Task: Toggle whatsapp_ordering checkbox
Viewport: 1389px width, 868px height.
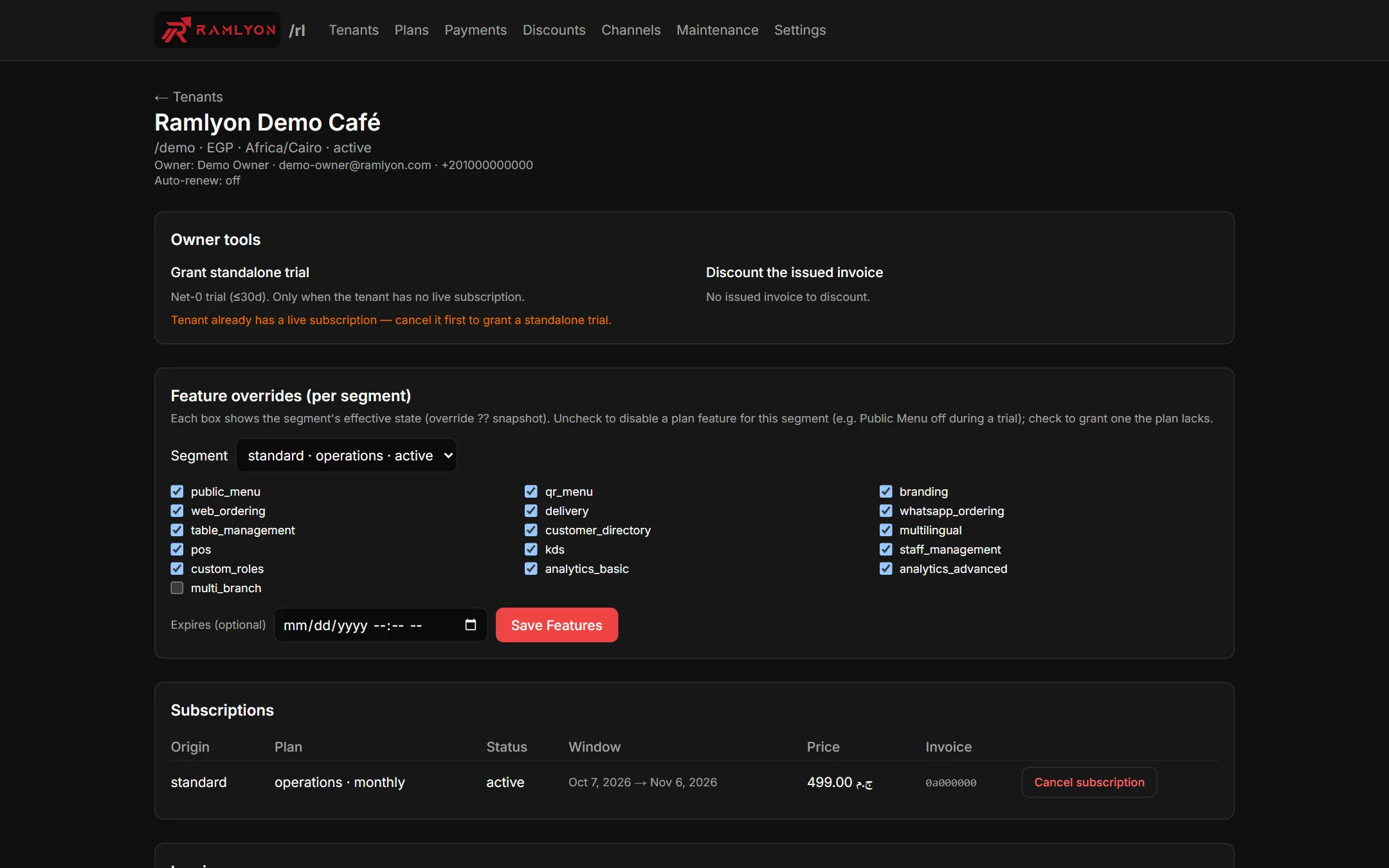Action: (x=886, y=511)
